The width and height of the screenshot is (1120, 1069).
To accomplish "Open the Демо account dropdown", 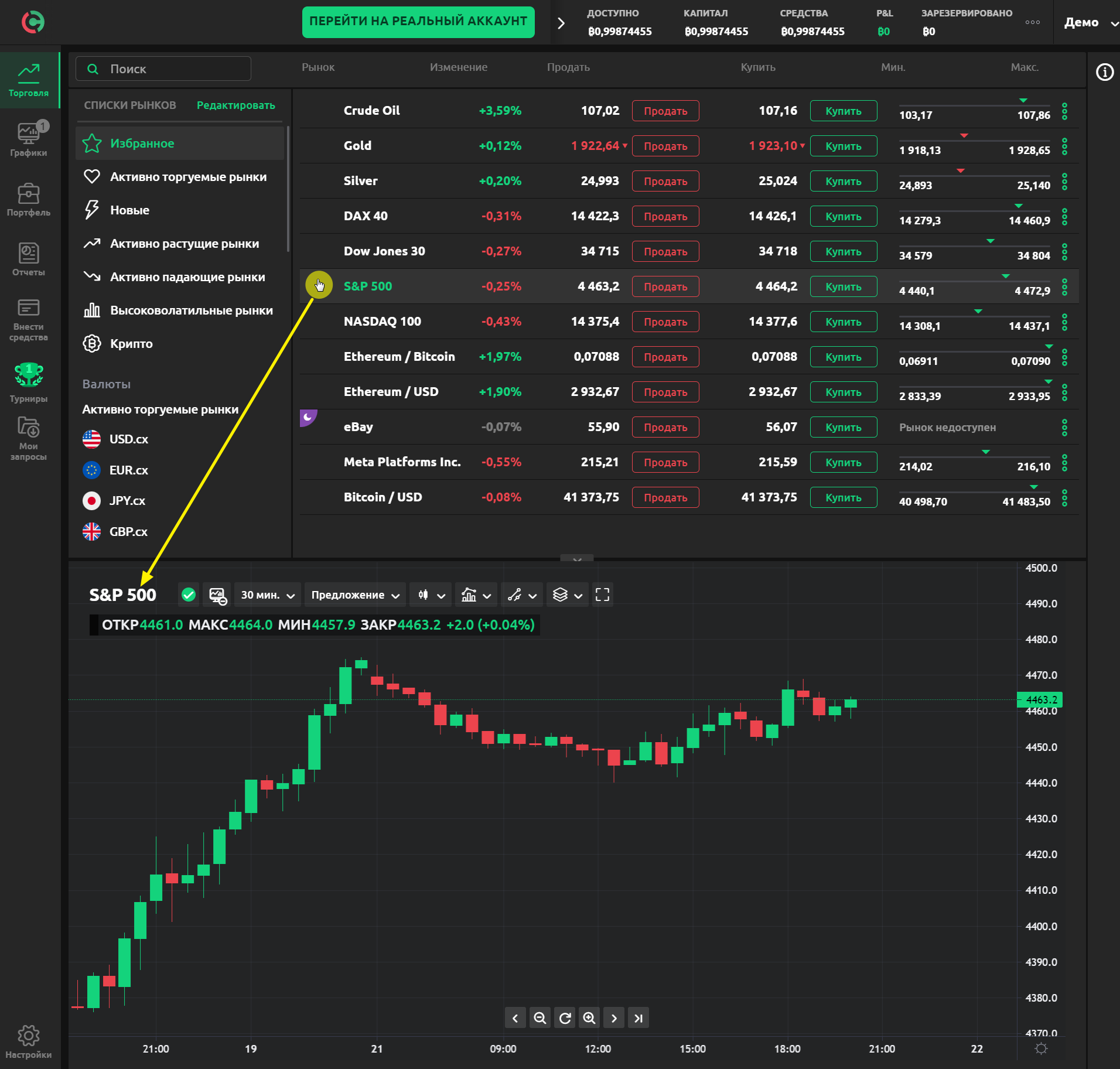I will coord(1090,23).
